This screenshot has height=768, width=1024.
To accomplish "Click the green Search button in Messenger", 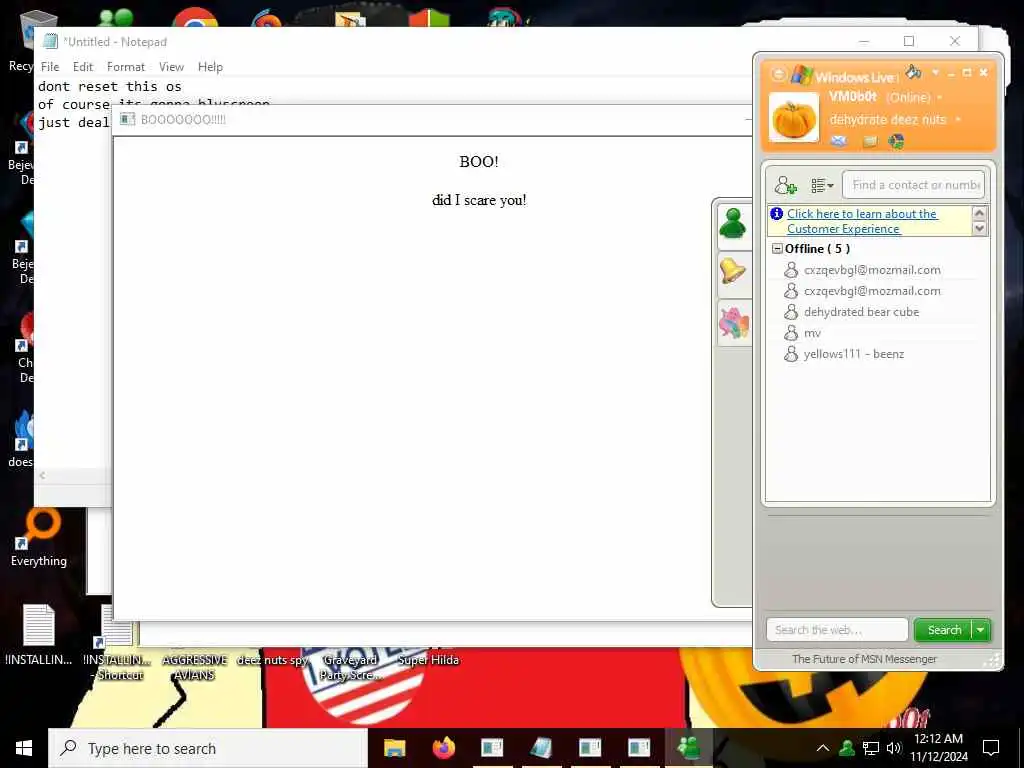I will pyautogui.click(x=944, y=630).
